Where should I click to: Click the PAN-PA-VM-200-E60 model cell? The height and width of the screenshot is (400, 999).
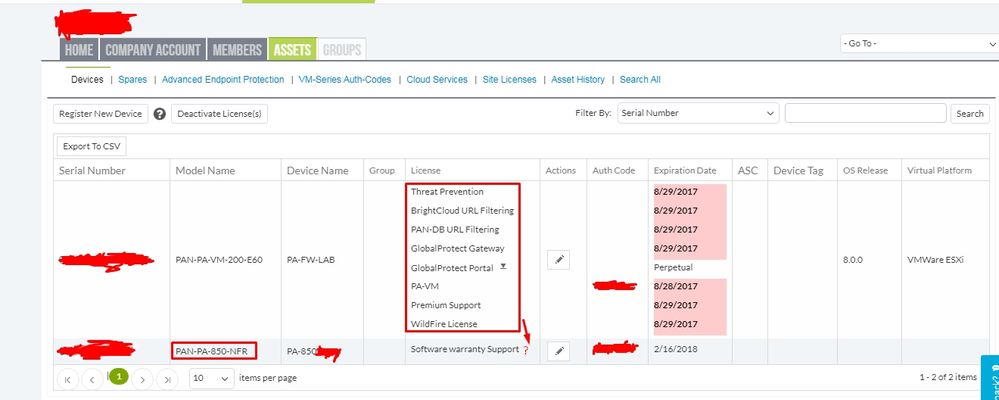219,260
